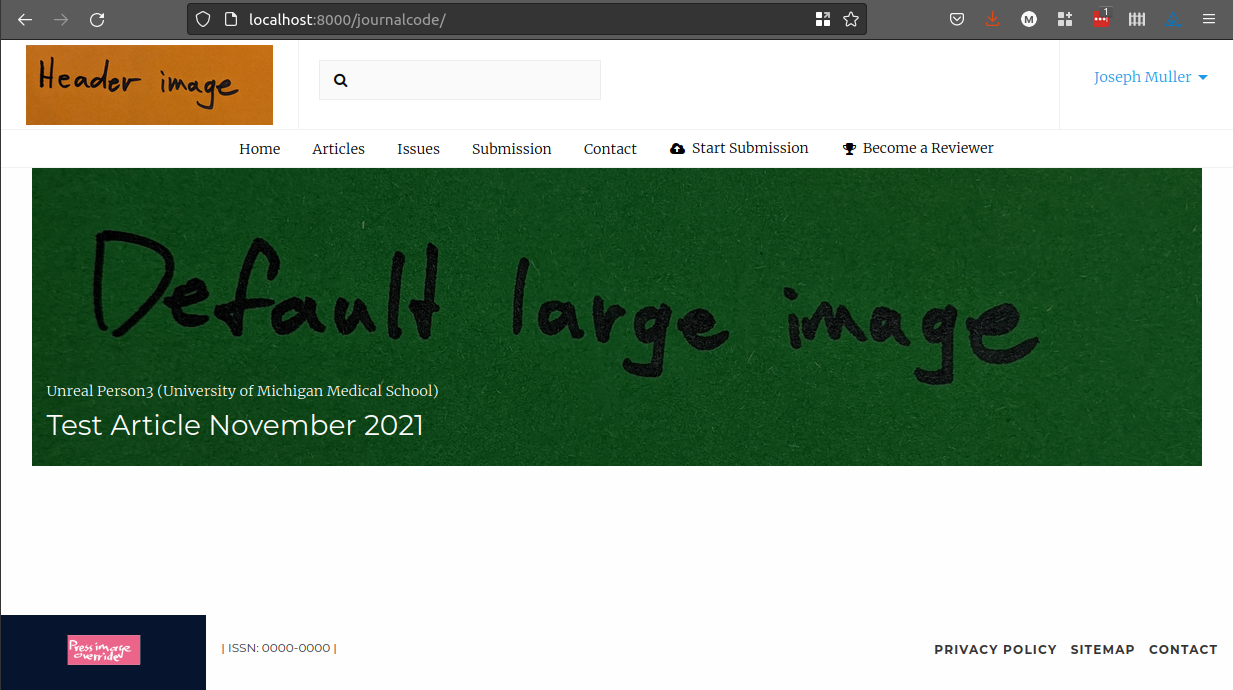Viewport: 1233px width, 690px height.
Task: Click the red extension icon with badge 1
Action: pyautogui.click(x=1101, y=18)
